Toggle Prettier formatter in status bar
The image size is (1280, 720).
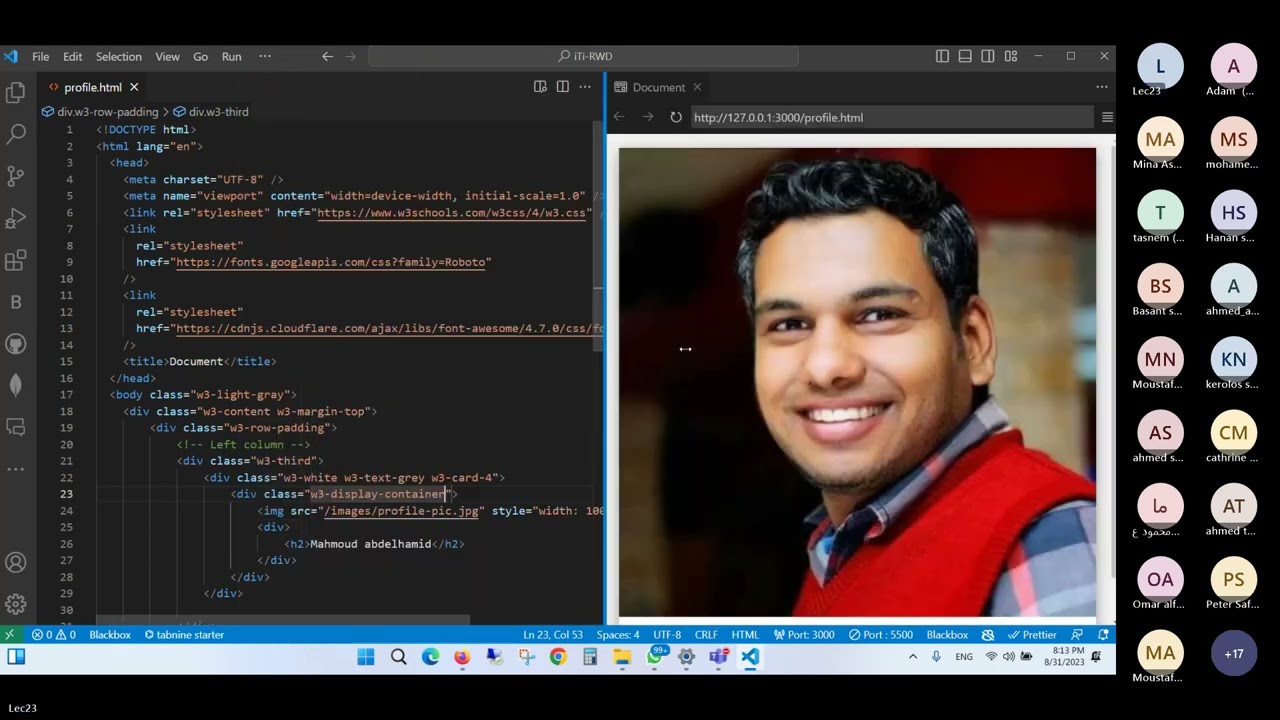coord(1032,634)
